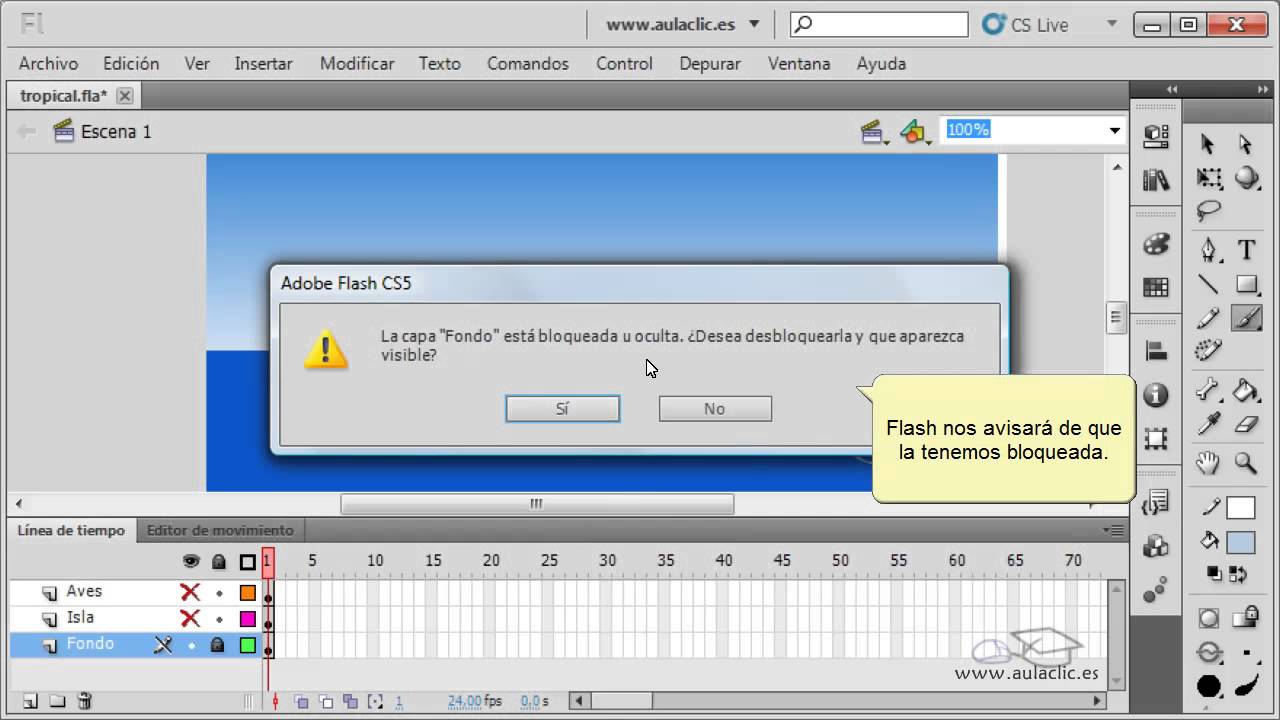This screenshot has width=1280, height=720.
Task: Toggle visibility of all layers eye
Action: click(x=191, y=562)
